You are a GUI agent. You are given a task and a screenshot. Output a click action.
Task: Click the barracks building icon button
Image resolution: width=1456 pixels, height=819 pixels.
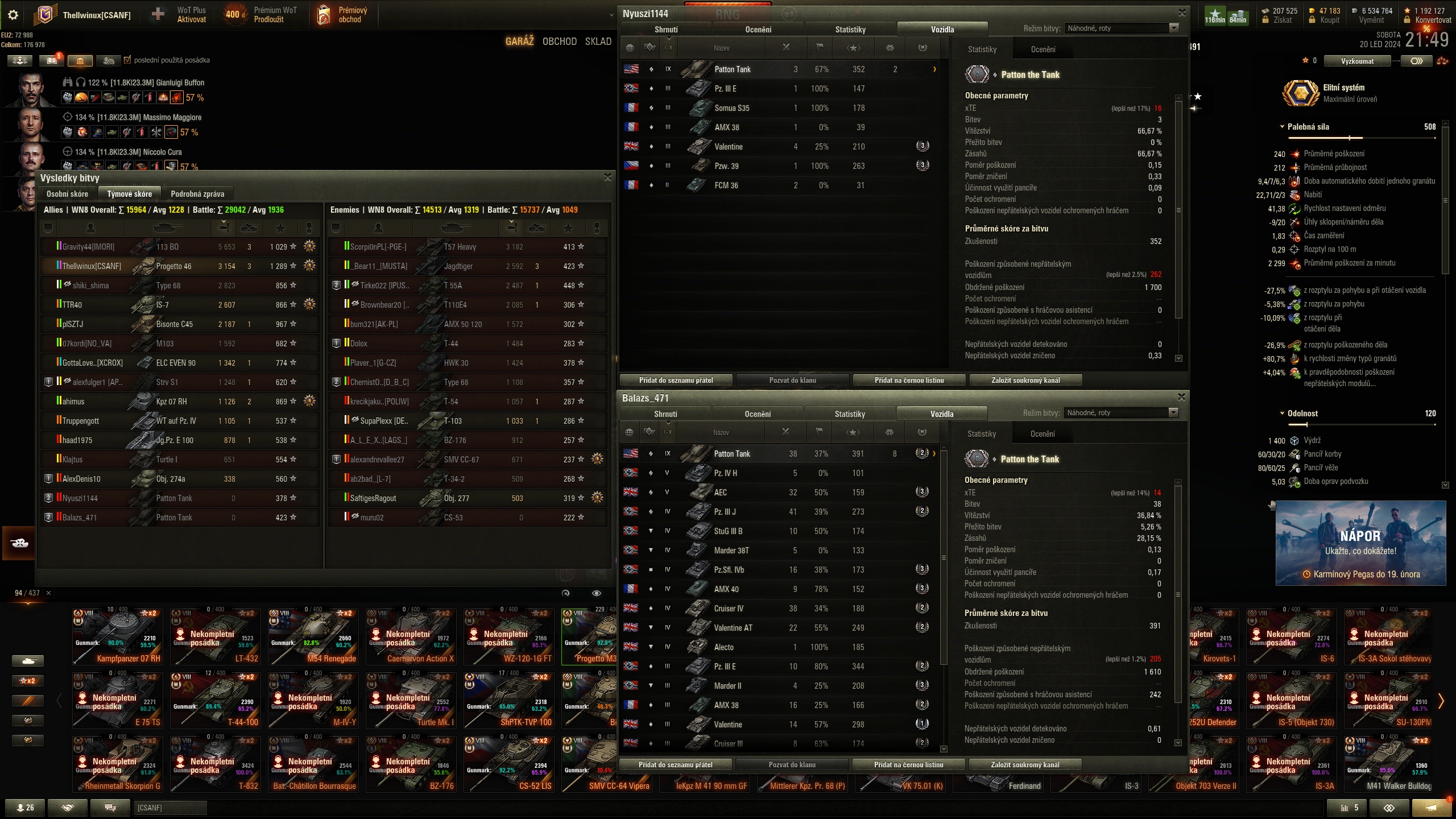[80, 60]
